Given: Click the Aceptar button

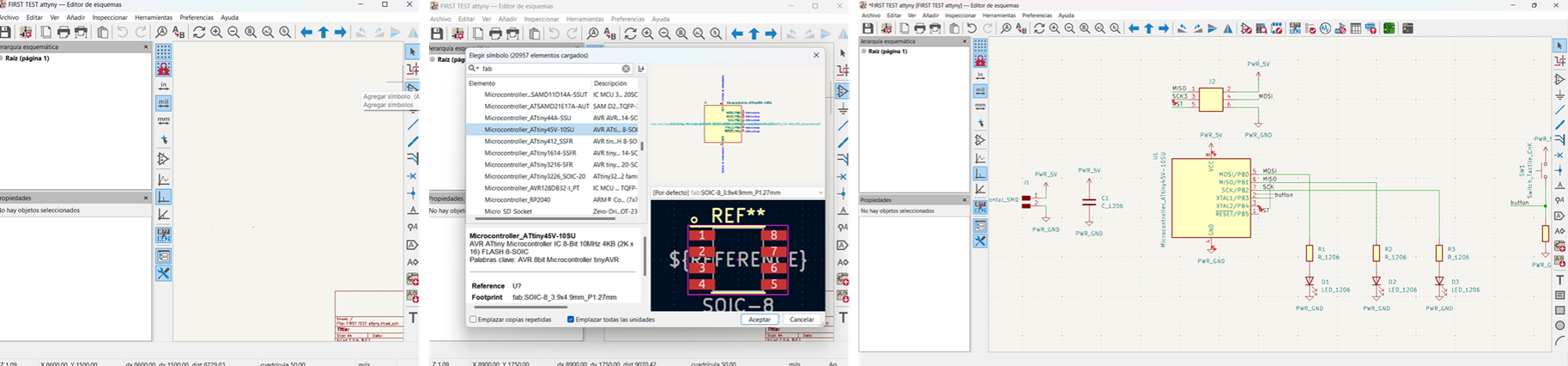Looking at the screenshot, I should (760, 320).
